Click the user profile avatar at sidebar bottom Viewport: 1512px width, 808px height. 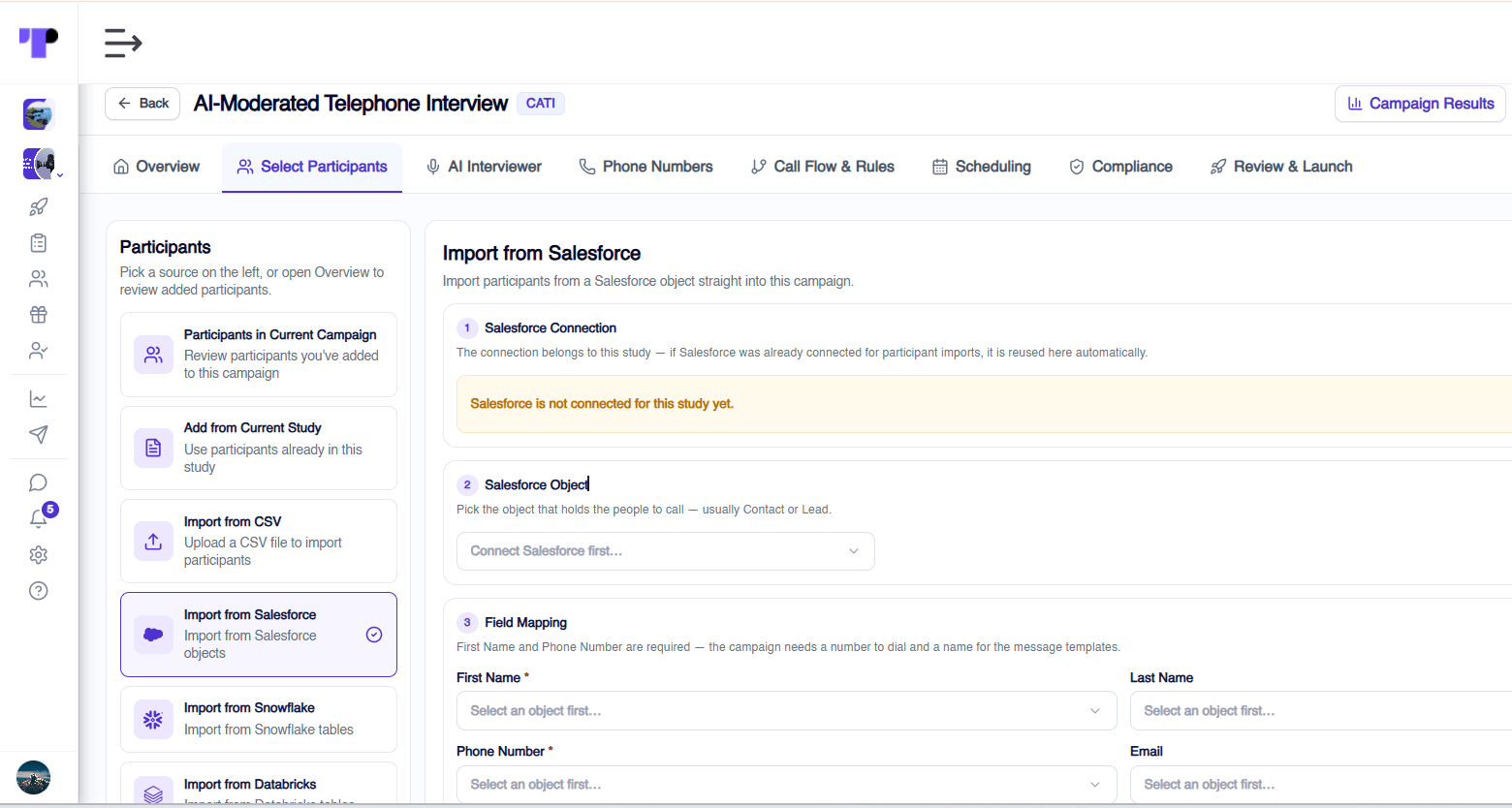34,777
